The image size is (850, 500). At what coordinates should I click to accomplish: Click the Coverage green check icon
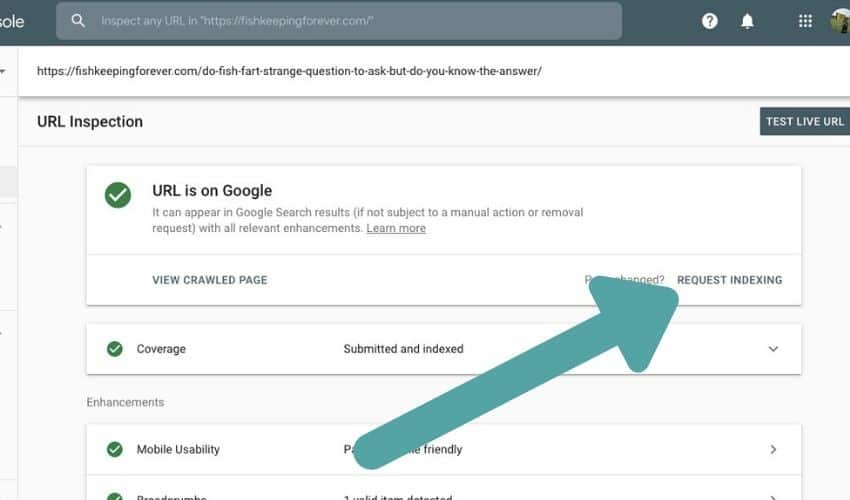[114, 349]
